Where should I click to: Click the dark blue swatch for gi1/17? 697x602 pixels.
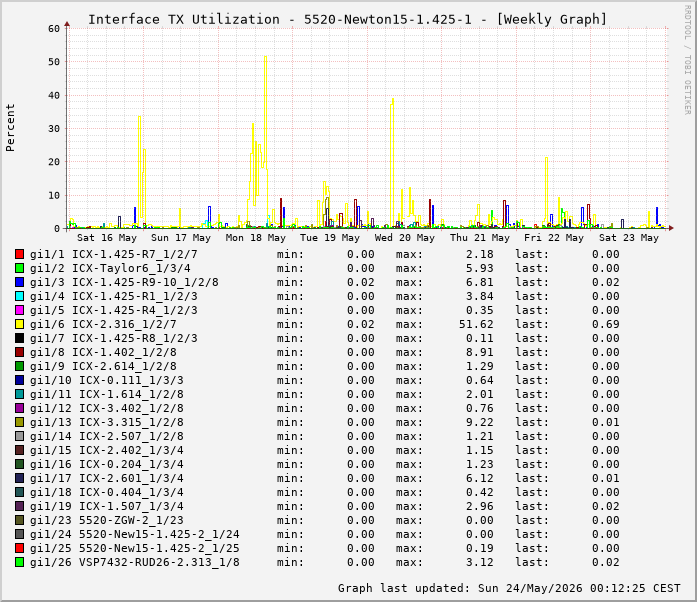[x=19, y=478]
